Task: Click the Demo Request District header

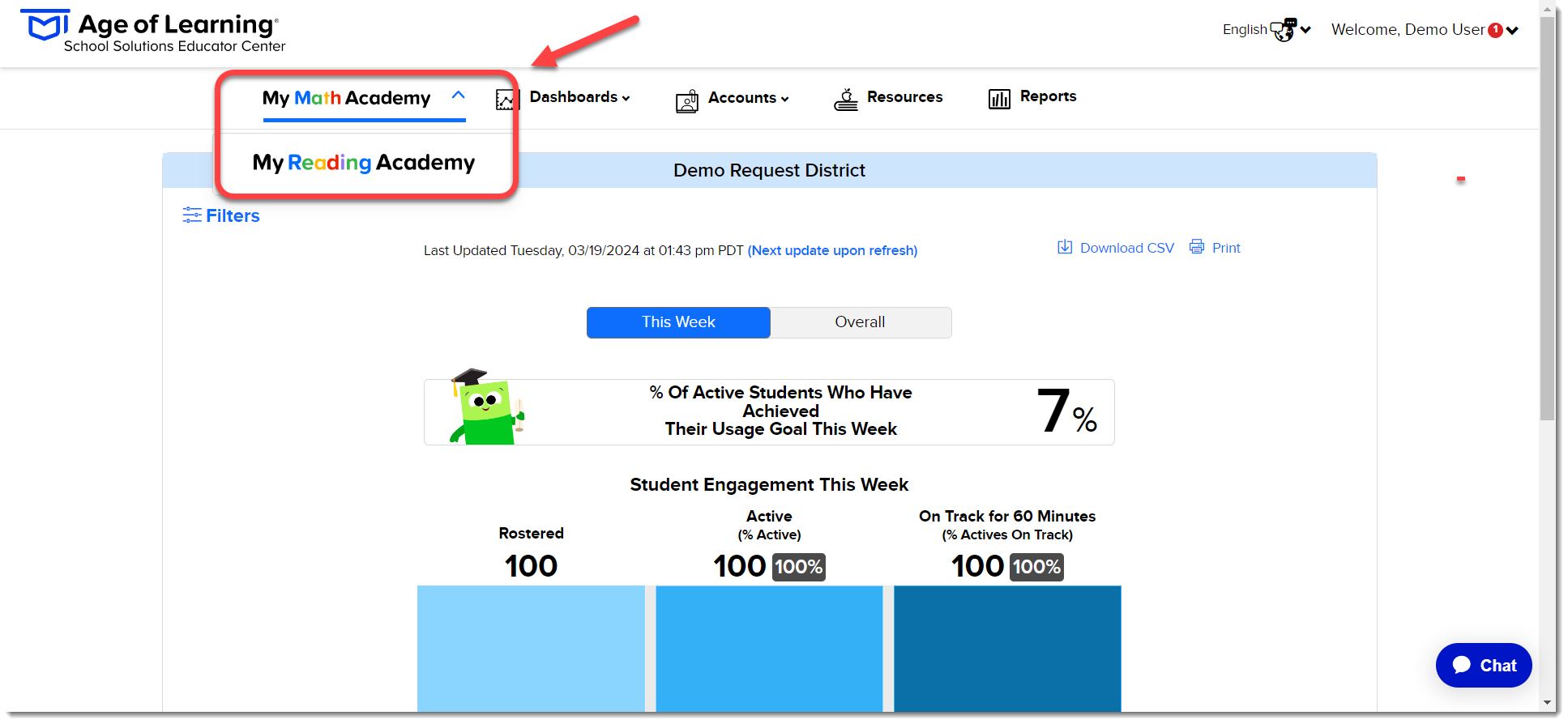Action: [769, 170]
